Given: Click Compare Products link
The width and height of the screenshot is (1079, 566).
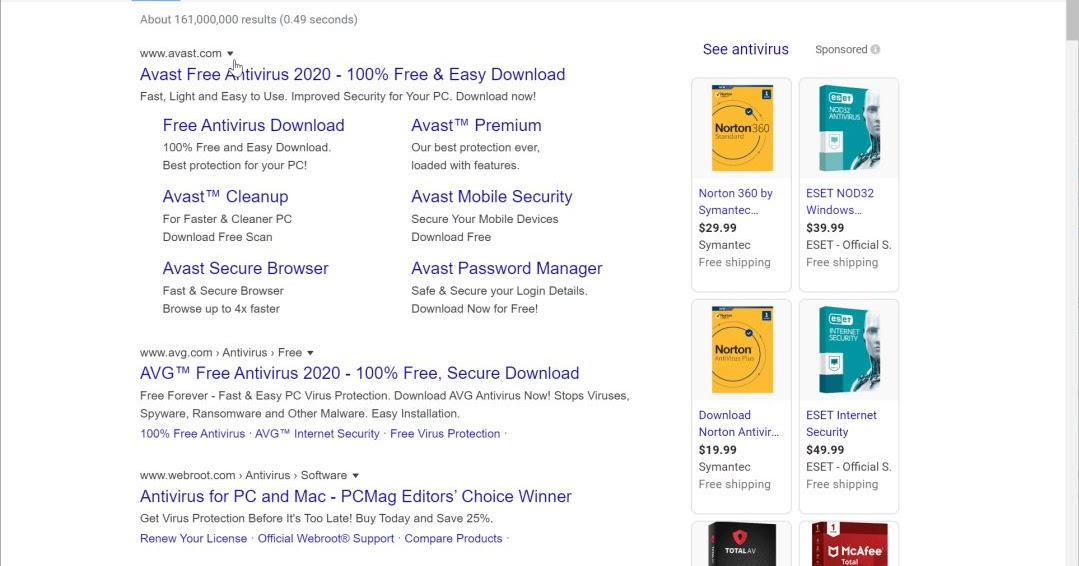Looking at the screenshot, I should 453,538.
